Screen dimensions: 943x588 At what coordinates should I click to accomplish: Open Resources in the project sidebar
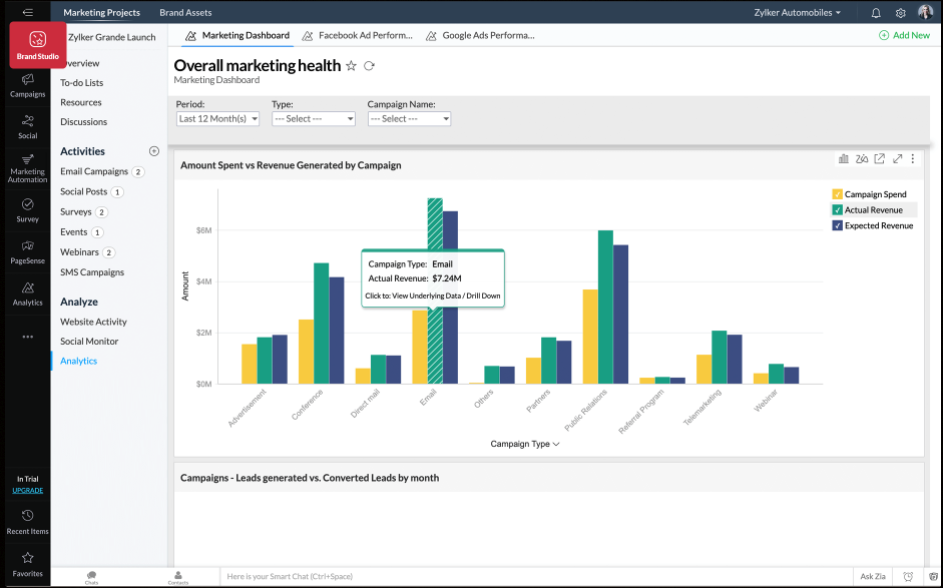point(81,102)
